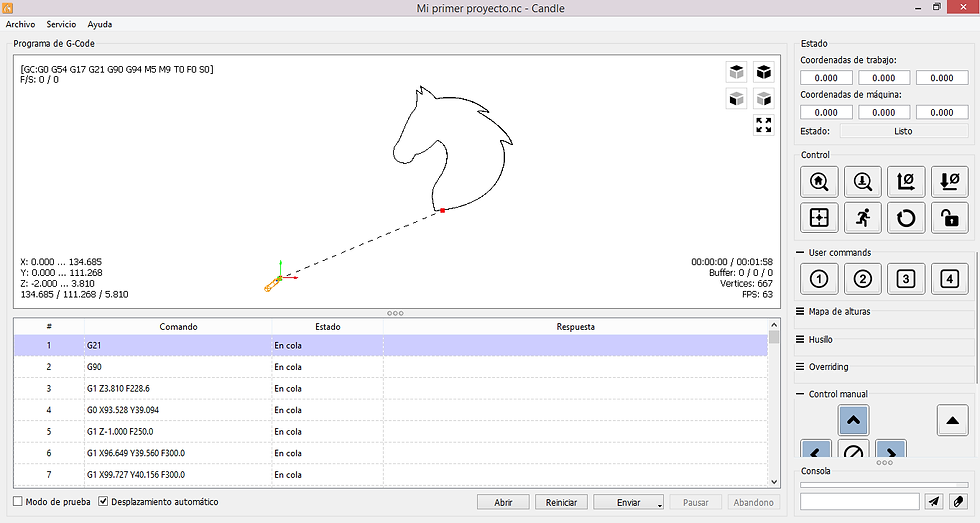Zero the XY axes with the axes-zero icon
This screenshot has width=980, height=523.
coord(906,182)
